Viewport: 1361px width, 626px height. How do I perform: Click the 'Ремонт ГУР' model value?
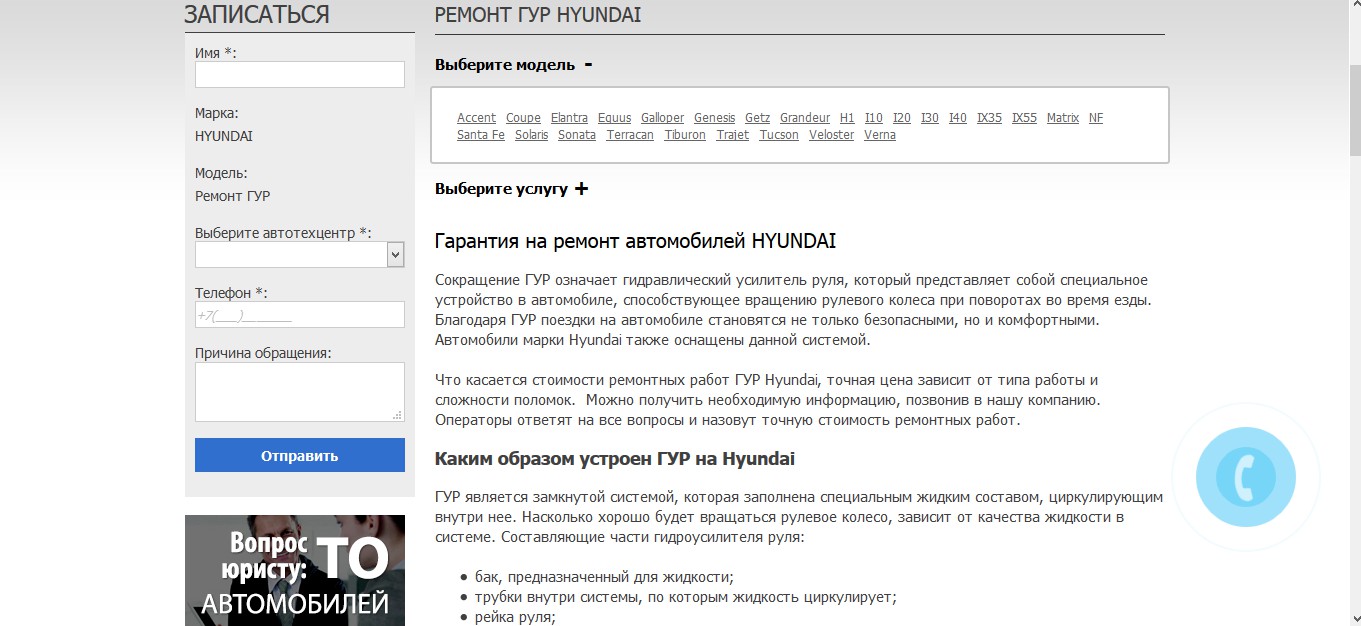click(x=232, y=196)
